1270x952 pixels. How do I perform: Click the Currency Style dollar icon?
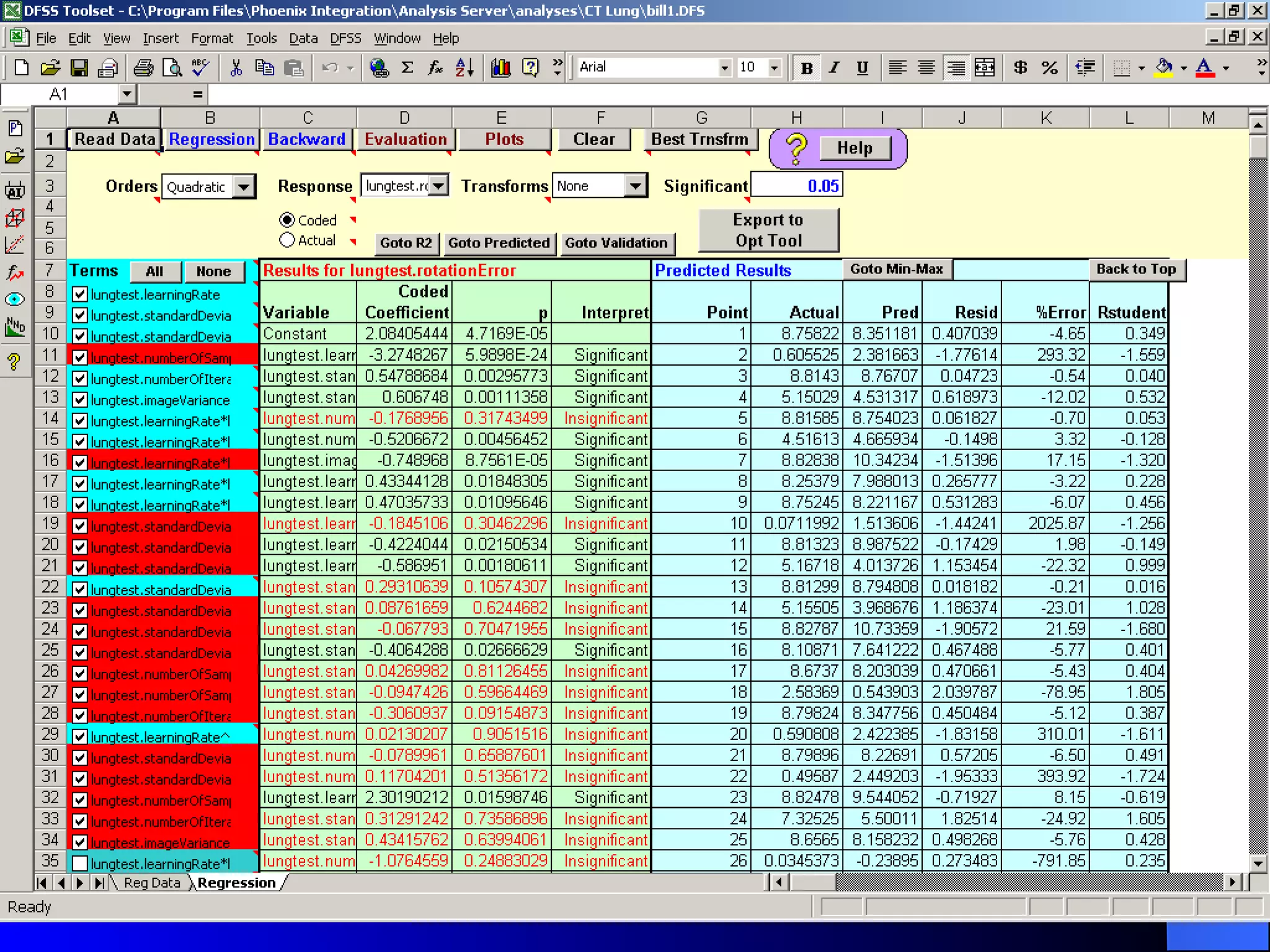[x=1020, y=68]
